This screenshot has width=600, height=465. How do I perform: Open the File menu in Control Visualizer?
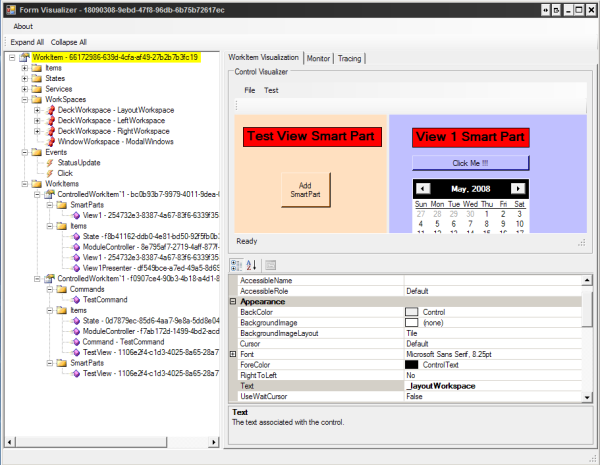click(249, 90)
